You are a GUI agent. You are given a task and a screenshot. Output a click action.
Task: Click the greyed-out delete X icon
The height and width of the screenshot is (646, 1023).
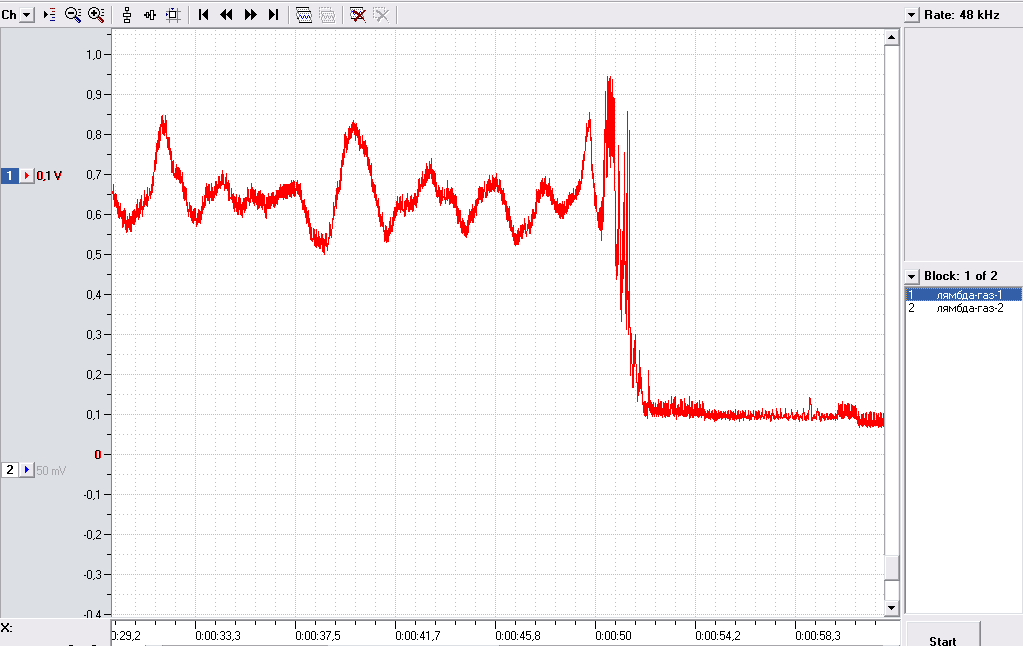[x=381, y=14]
